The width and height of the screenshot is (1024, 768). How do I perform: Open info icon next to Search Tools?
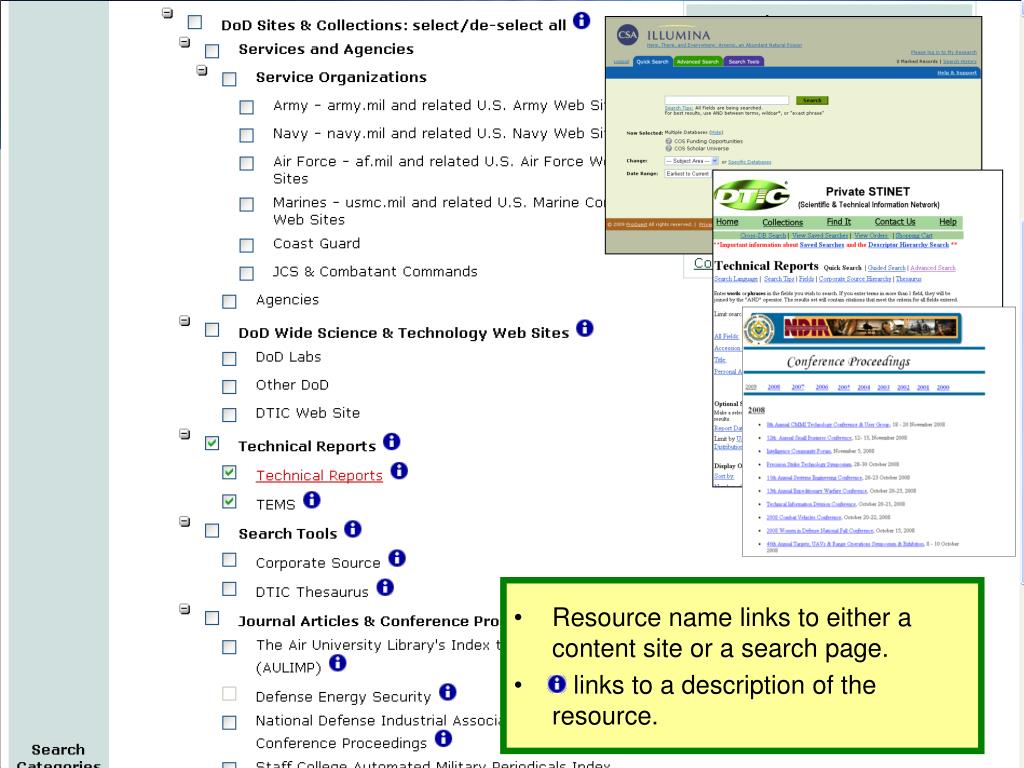click(x=353, y=529)
